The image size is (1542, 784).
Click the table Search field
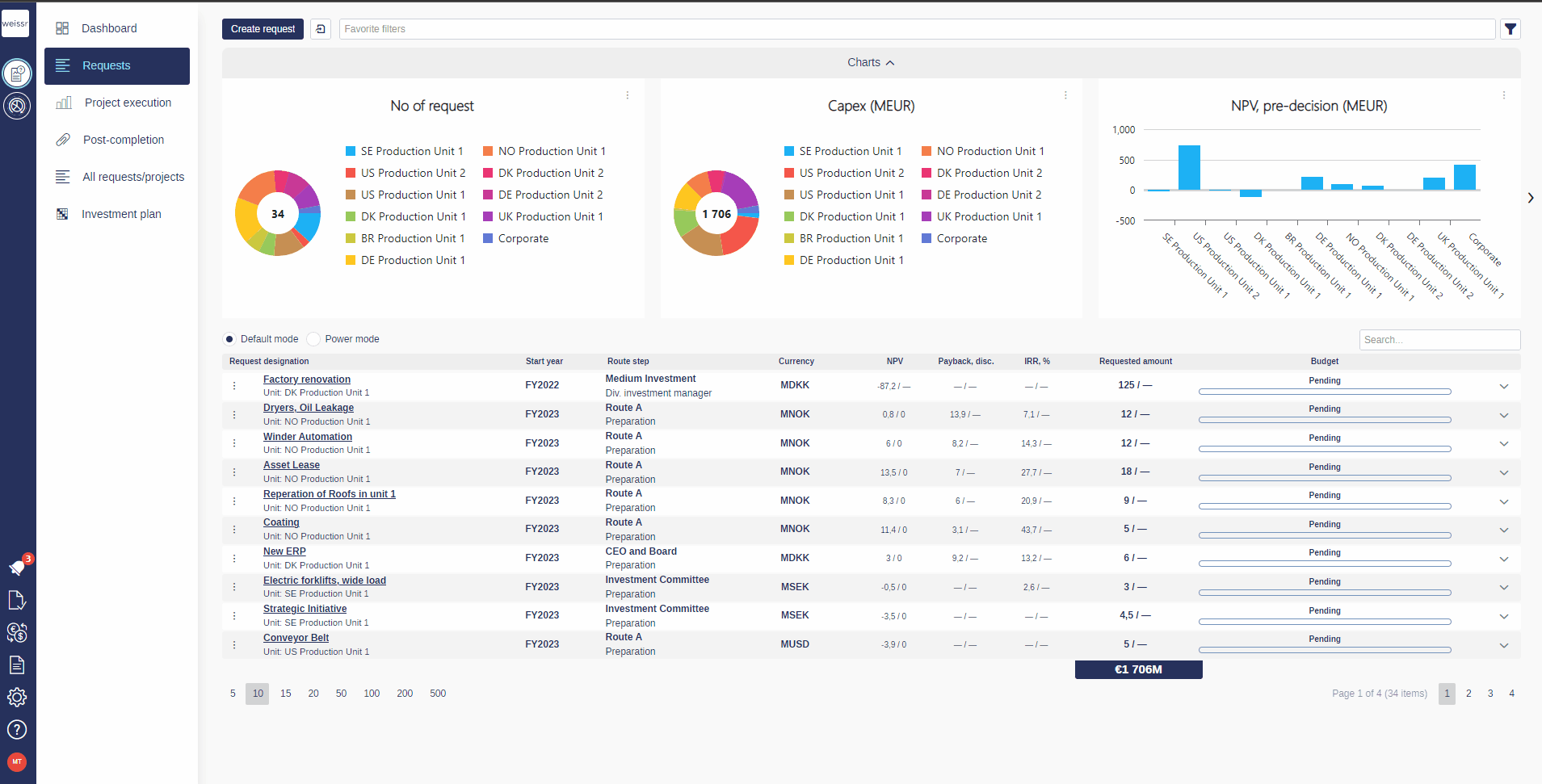1439,340
